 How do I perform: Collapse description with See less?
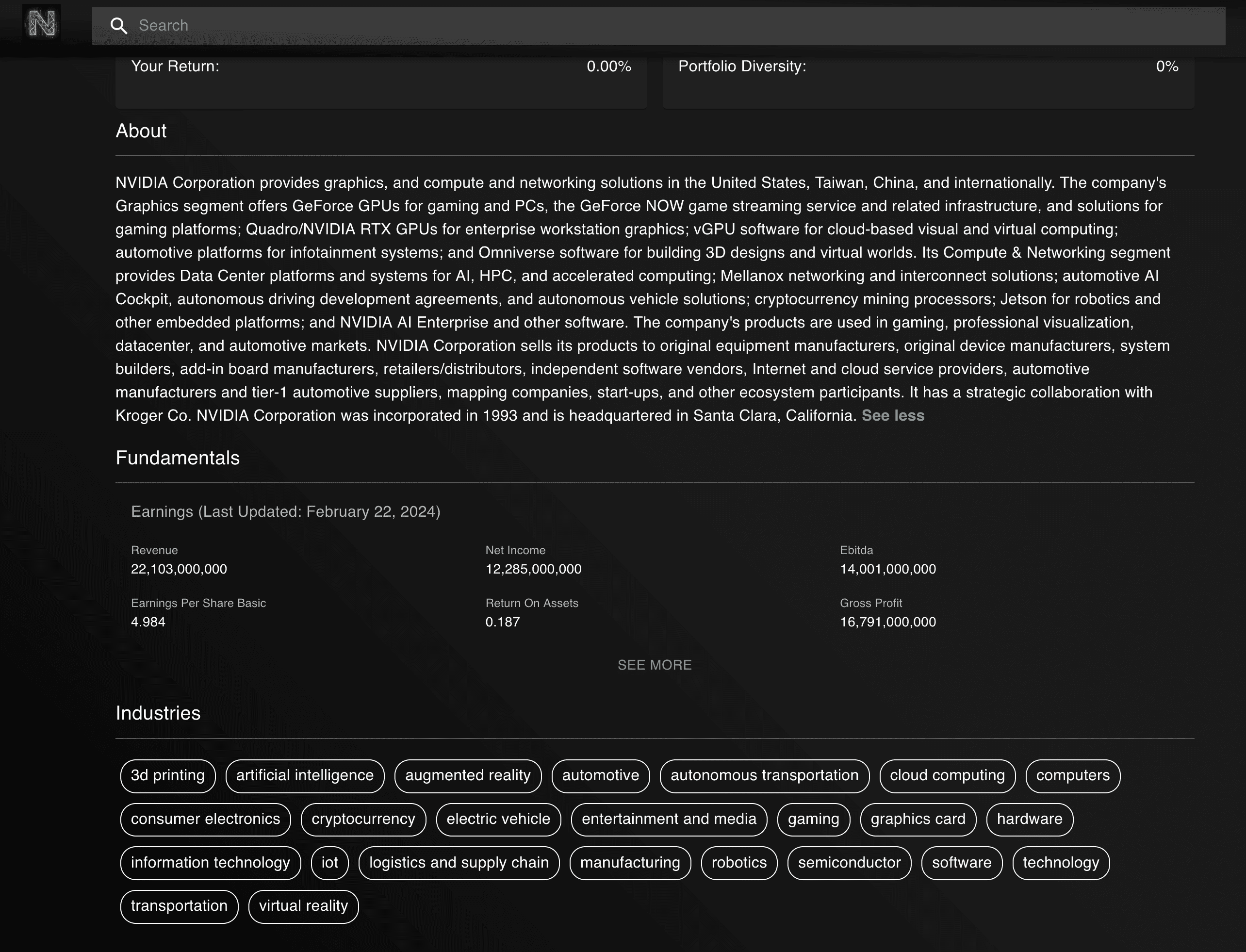coord(892,415)
